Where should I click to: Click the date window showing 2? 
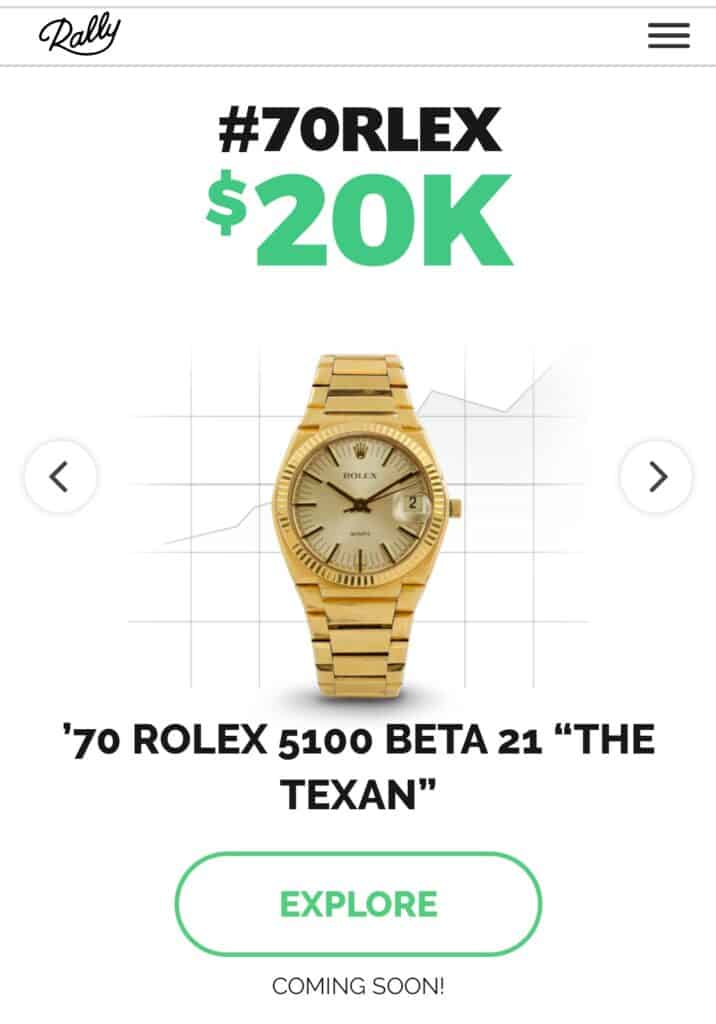coord(412,503)
